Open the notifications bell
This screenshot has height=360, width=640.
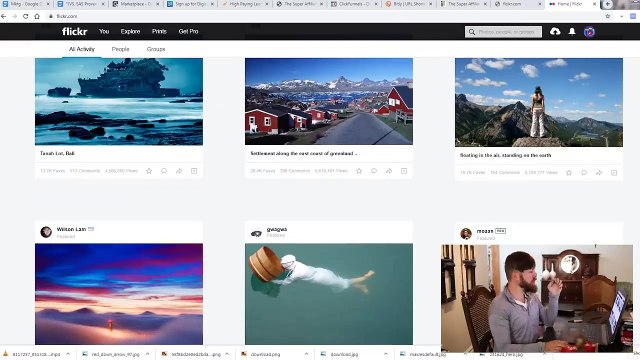(x=572, y=31)
